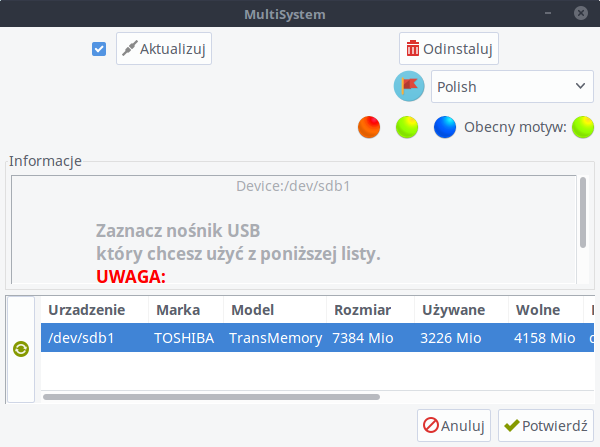Click the horizontal scrollbar under device list

pos(211,397)
